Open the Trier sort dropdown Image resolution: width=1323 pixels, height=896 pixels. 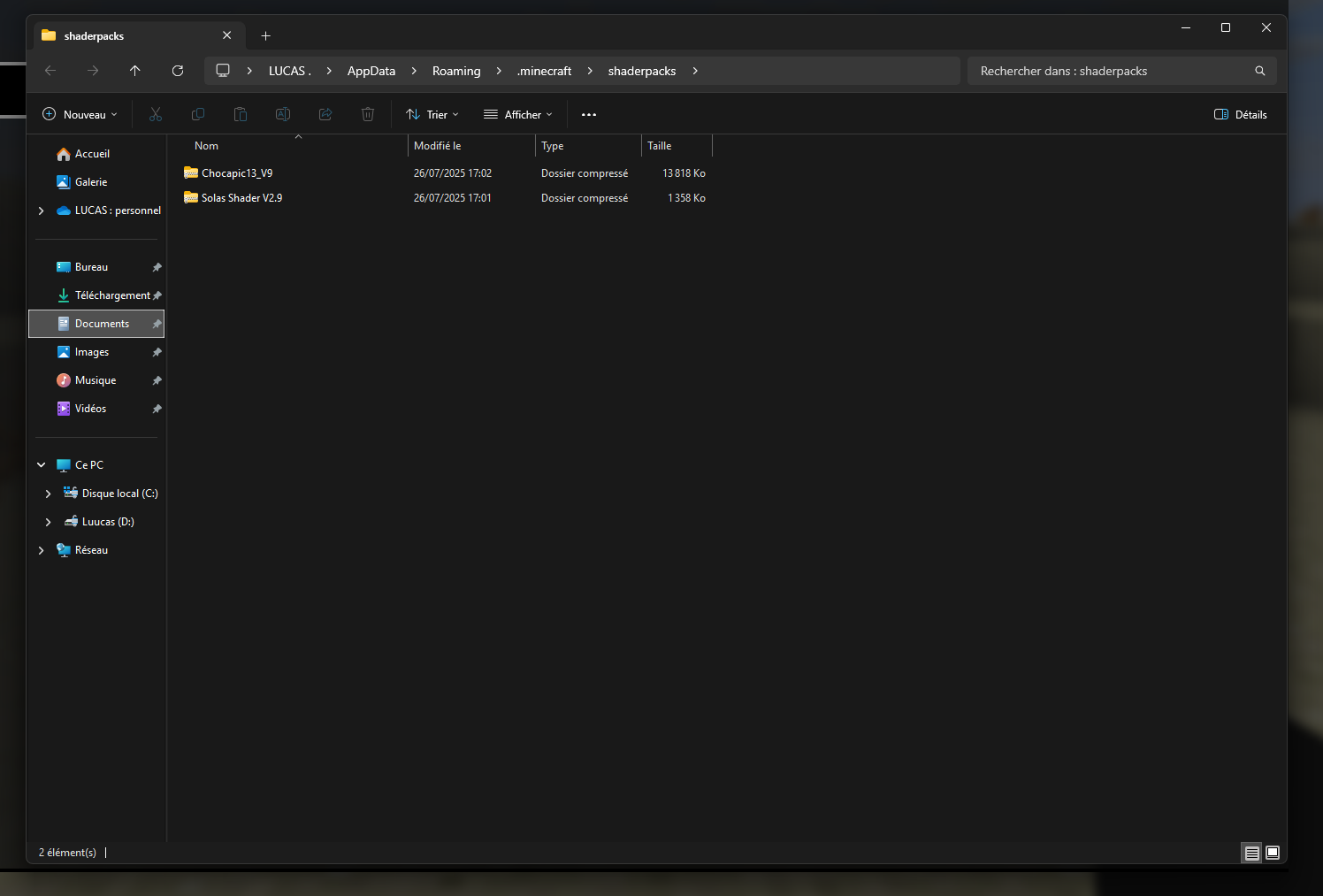click(432, 114)
